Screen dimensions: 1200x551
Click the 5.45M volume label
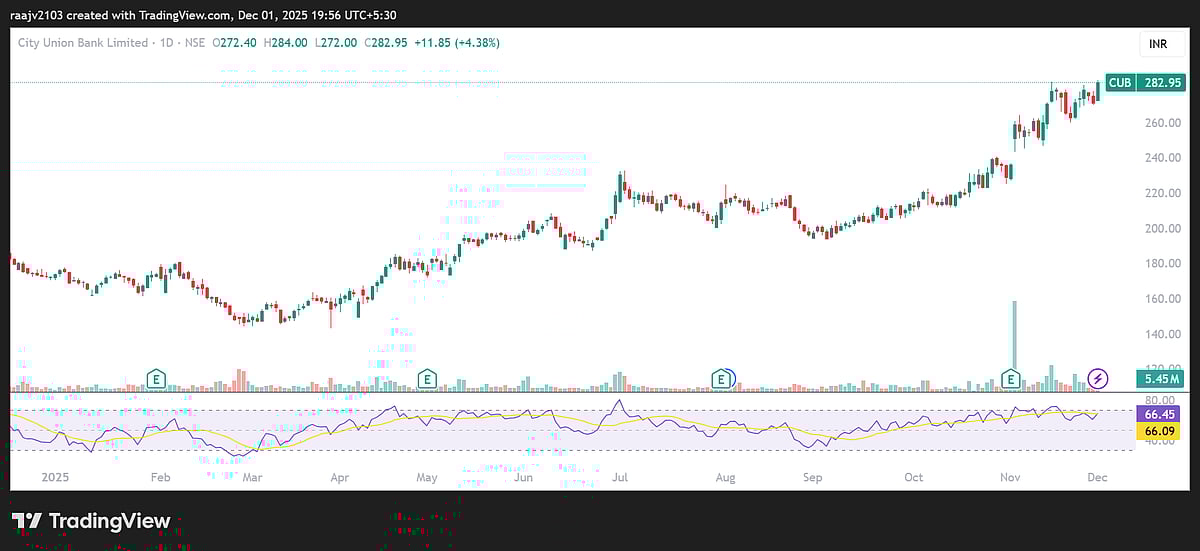pyautogui.click(x=1163, y=379)
